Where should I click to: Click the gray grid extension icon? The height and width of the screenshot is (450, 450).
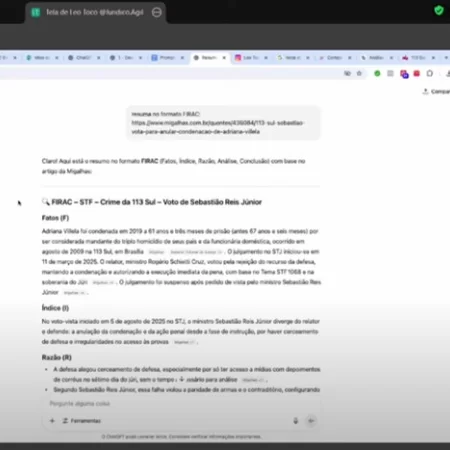click(x=390, y=73)
